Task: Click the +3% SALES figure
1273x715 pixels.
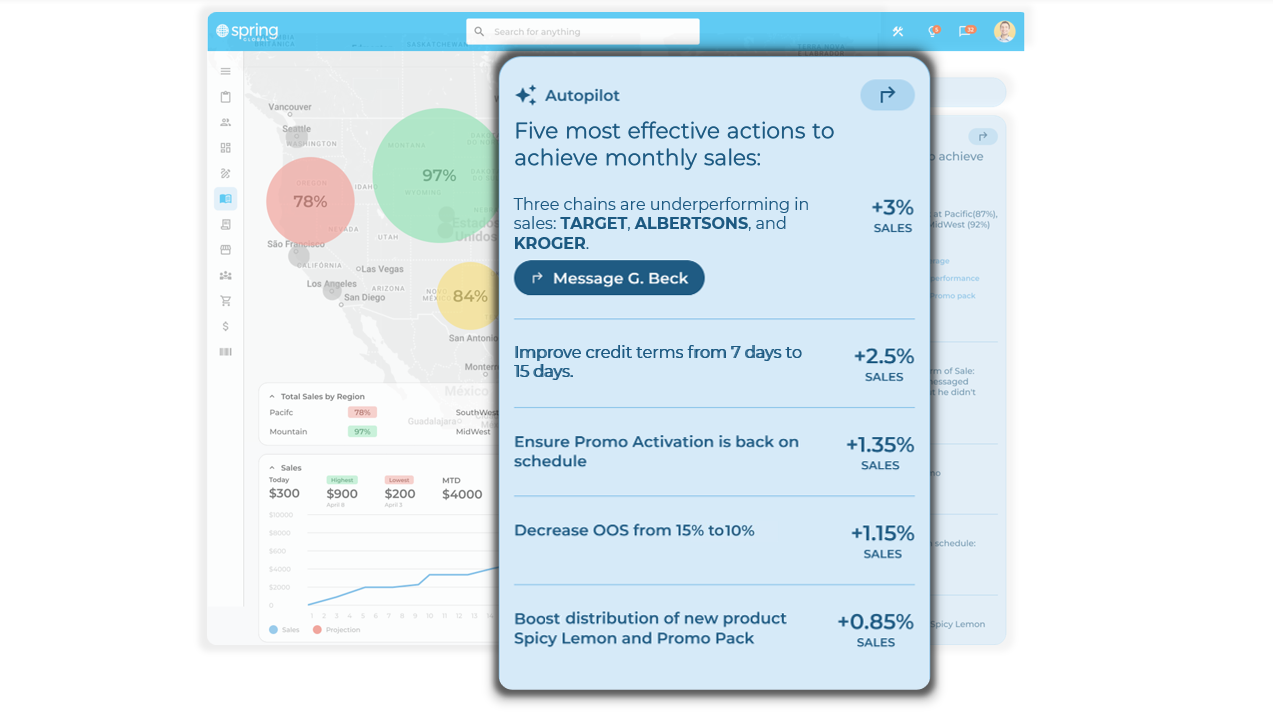Action: (892, 216)
